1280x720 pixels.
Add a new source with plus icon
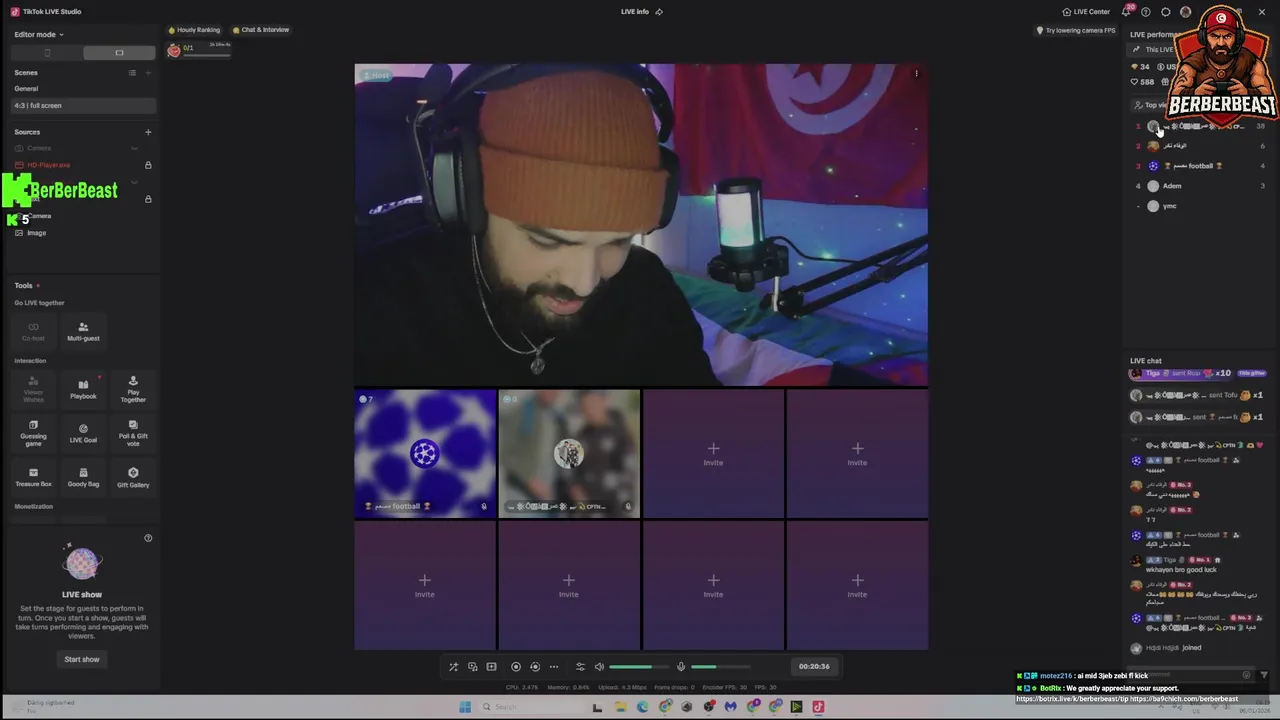[x=148, y=132]
